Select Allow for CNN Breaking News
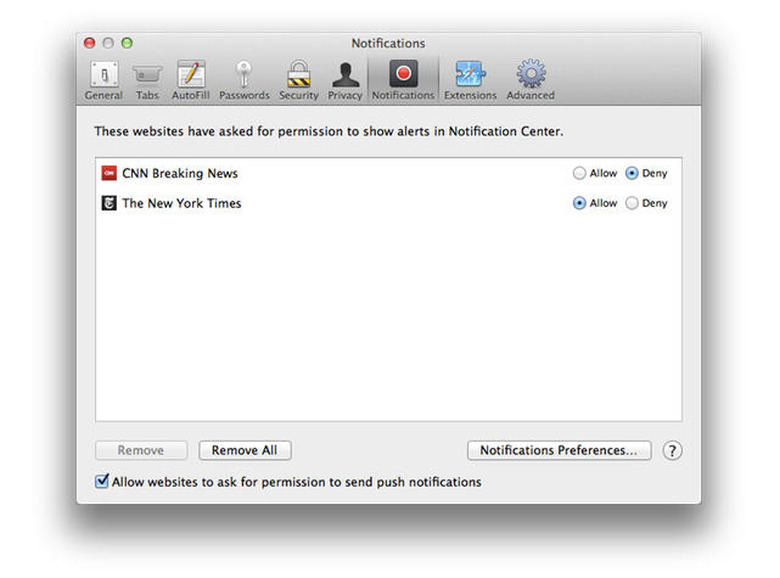780x578 pixels. [579, 173]
